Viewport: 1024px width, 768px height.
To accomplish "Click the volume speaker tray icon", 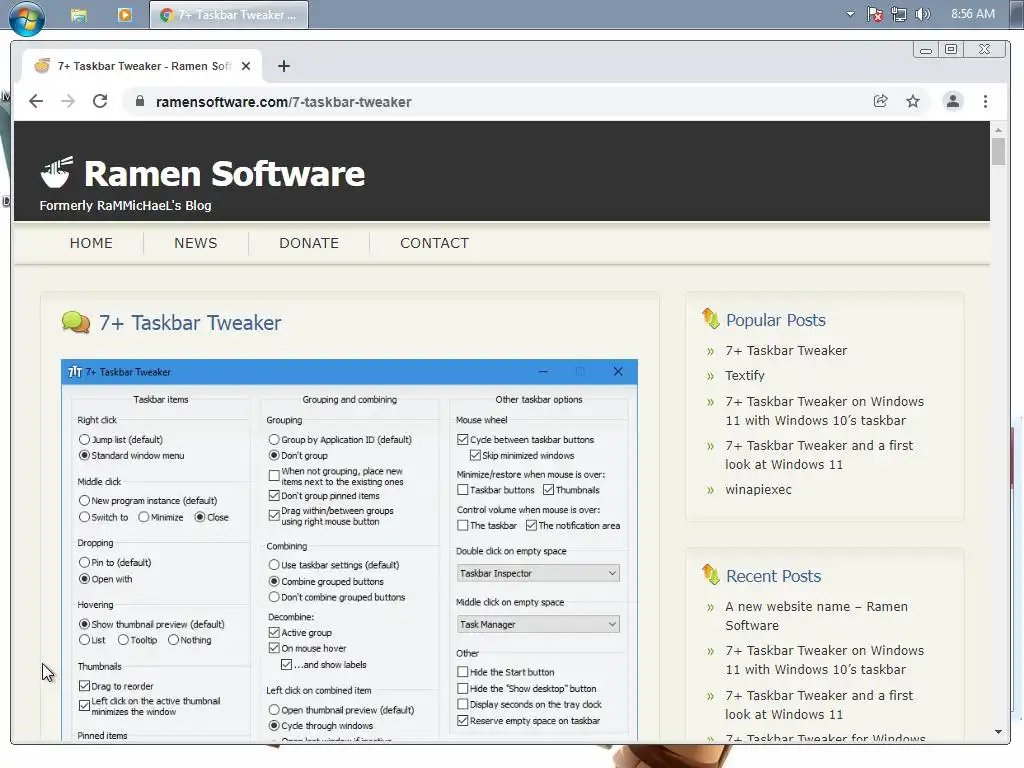I will pyautogui.click(x=922, y=14).
